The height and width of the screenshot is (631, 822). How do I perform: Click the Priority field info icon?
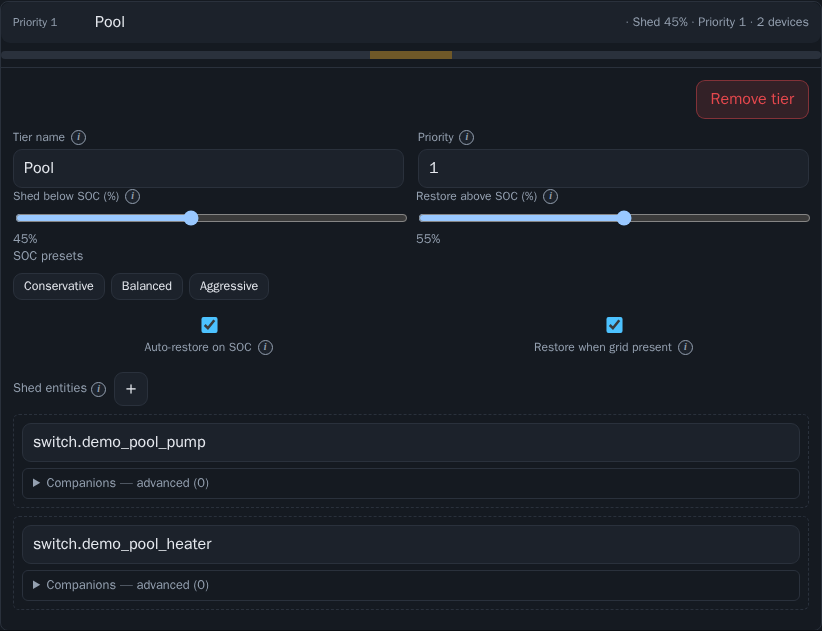click(x=467, y=137)
